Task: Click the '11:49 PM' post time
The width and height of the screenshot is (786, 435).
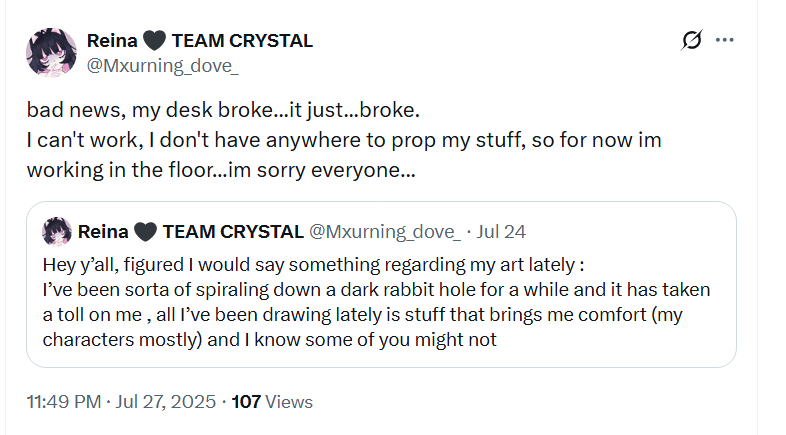Action: click(64, 402)
